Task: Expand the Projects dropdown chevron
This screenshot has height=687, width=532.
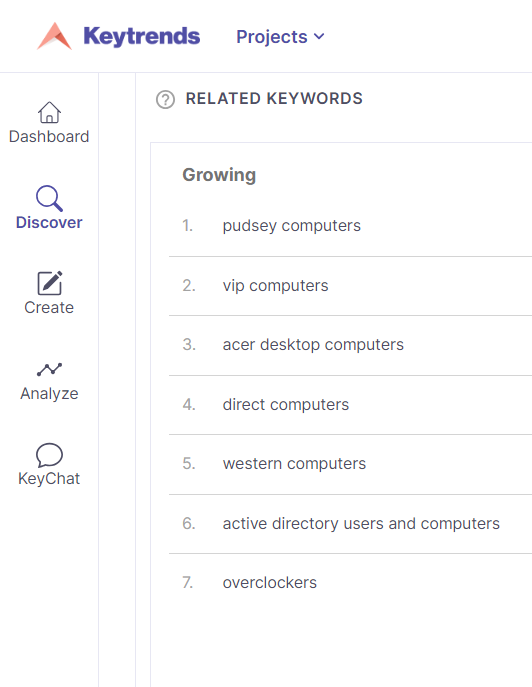Action: (x=319, y=36)
